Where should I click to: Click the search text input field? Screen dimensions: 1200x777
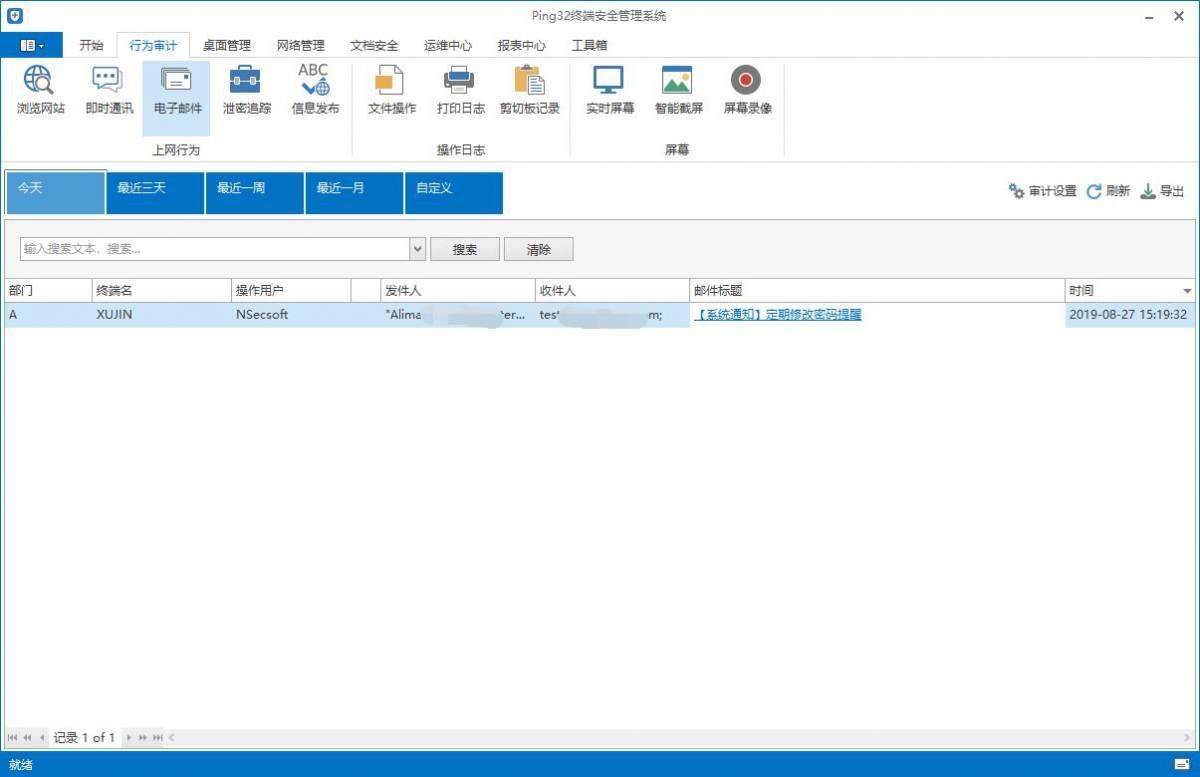(x=215, y=249)
